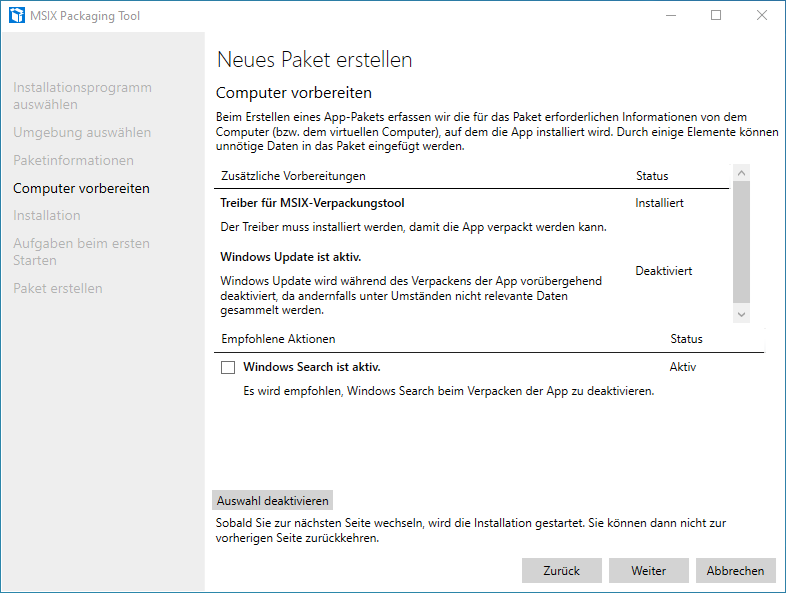Open the Umgebung auswählen step
The image size is (786, 593).
click(82, 132)
